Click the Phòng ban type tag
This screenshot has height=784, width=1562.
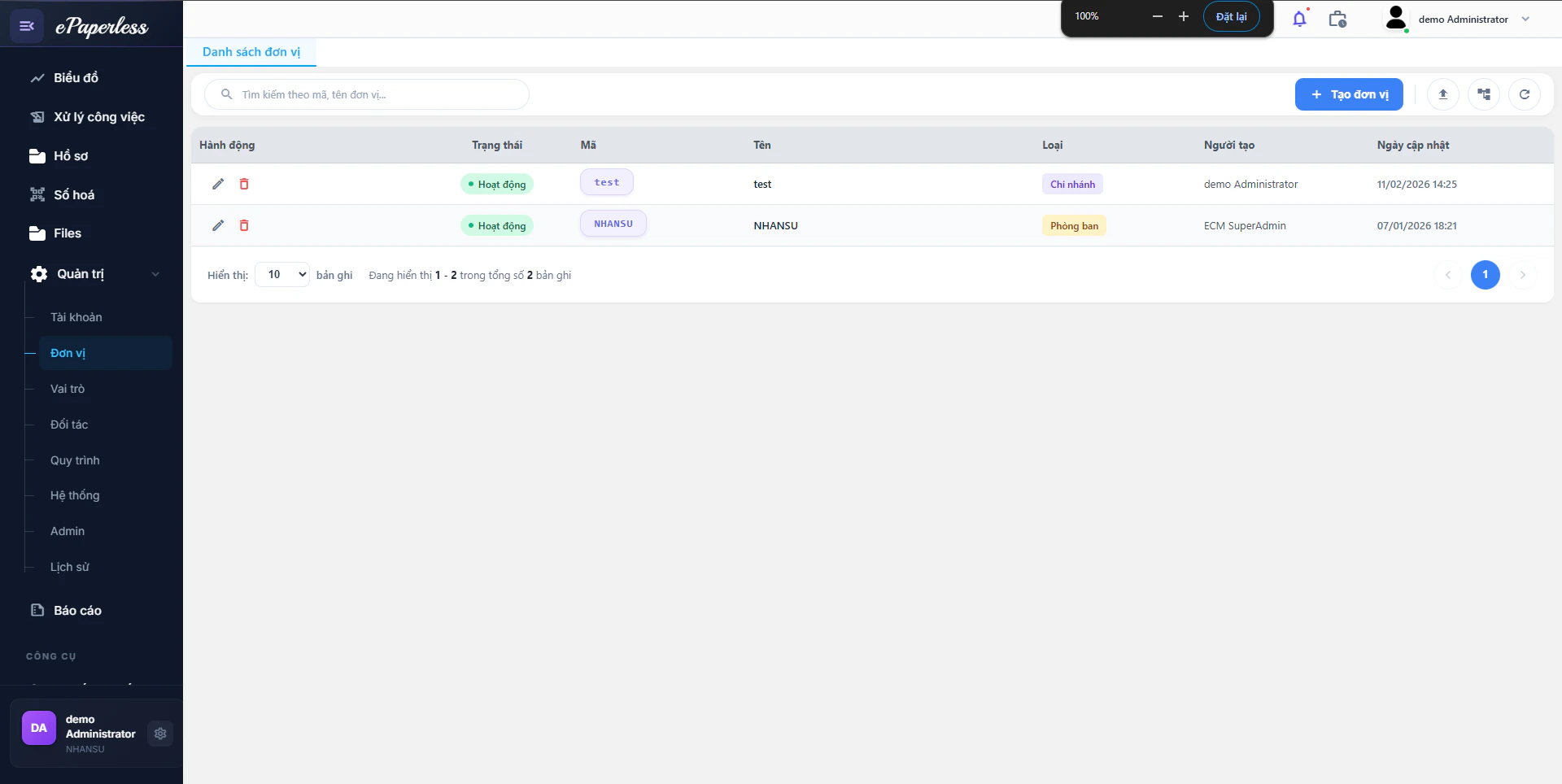1074,226
